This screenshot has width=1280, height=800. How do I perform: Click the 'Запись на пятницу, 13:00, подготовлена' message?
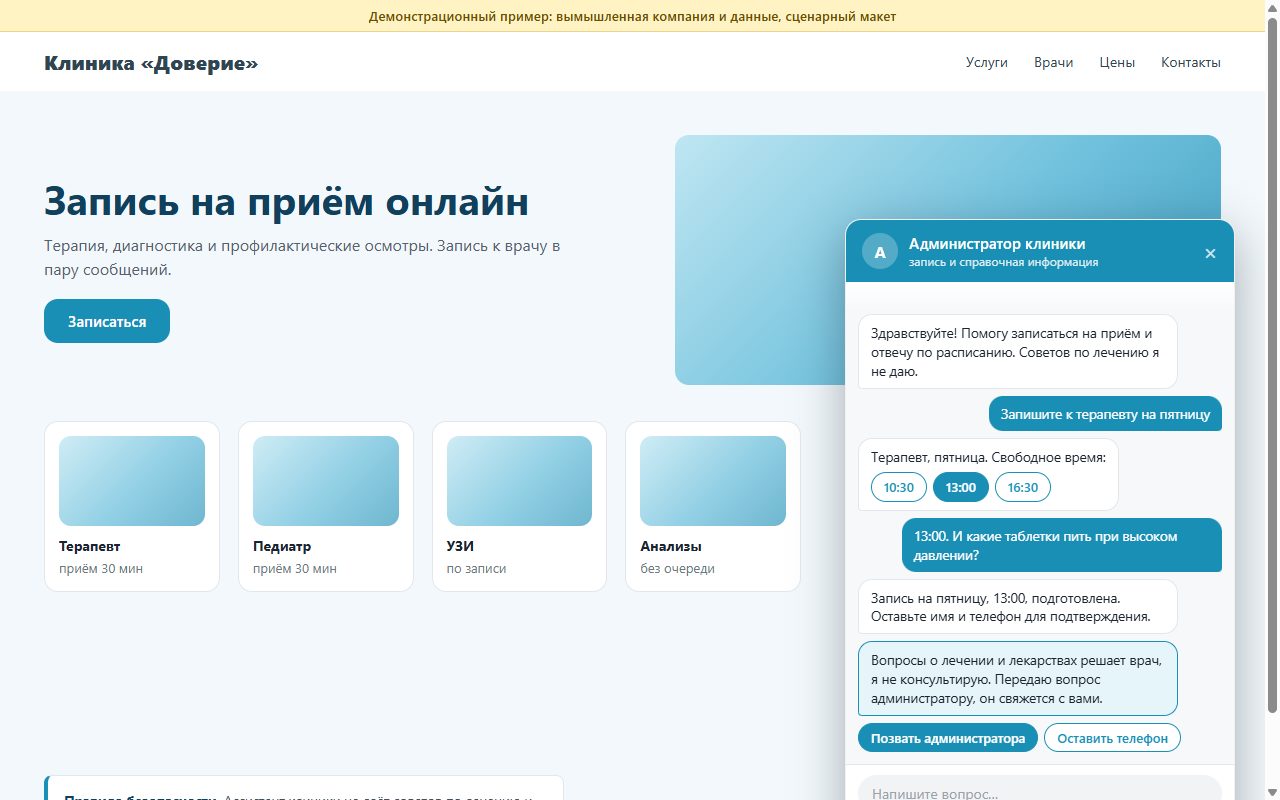pyautogui.click(x=1017, y=607)
